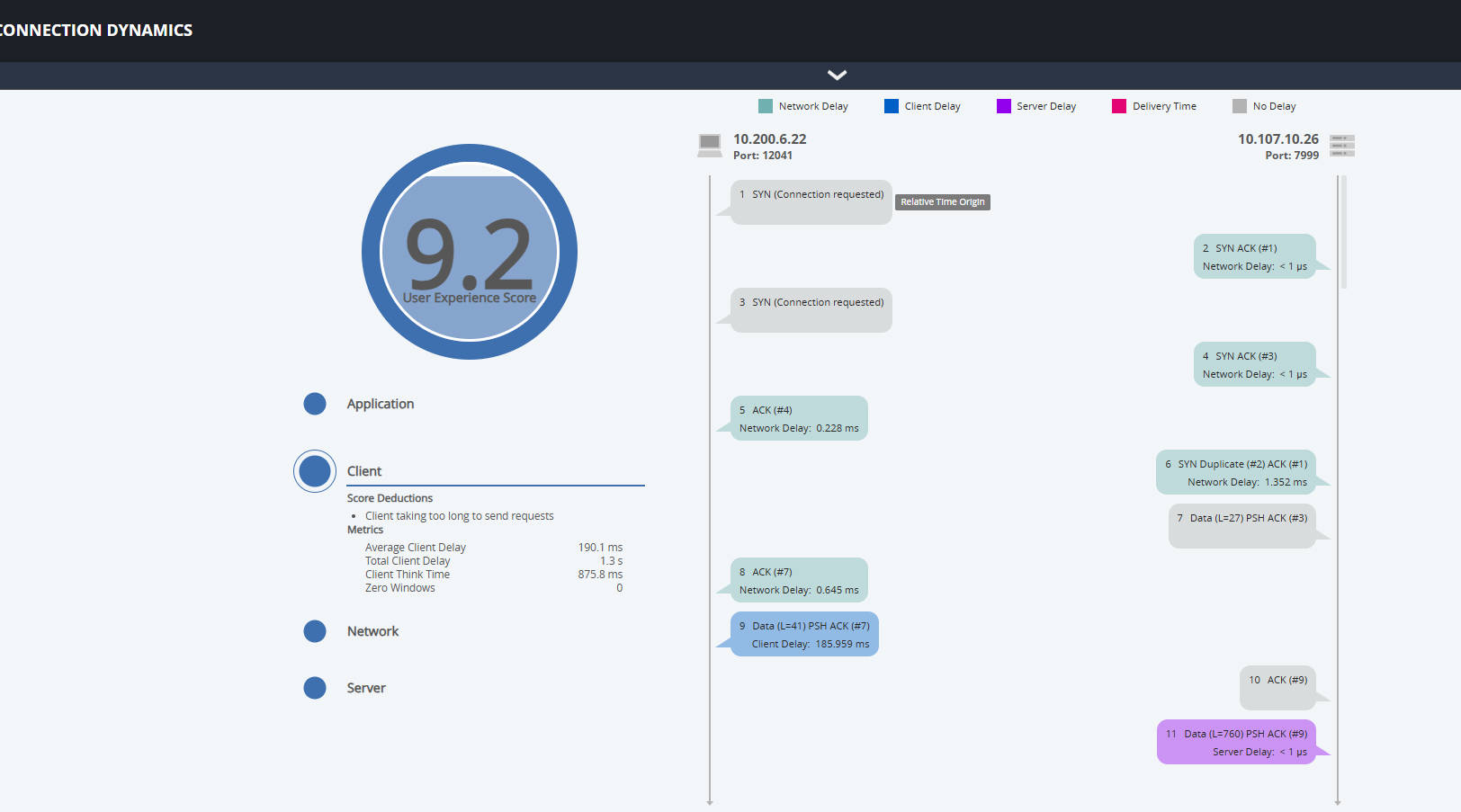Viewport: 1461px width, 812px height.
Task: Click the packet timeline vertical scrollbar
Action: (1344, 232)
